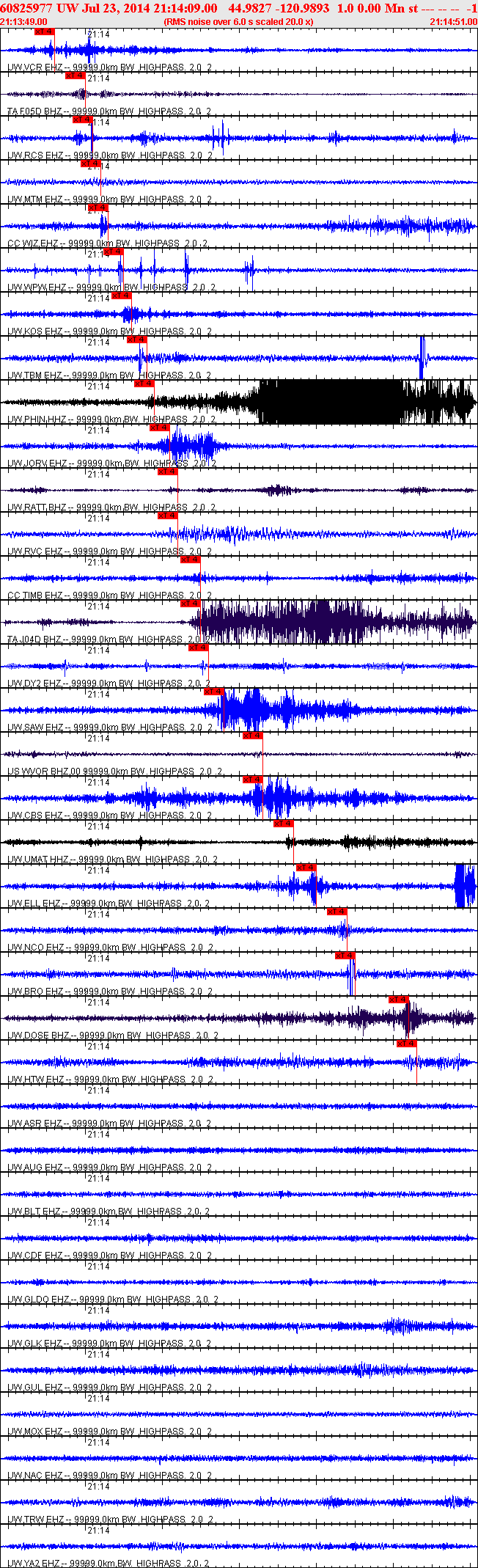Click the RMS noise scaling note
This screenshot has height=1568, width=478.
tap(238, 22)
